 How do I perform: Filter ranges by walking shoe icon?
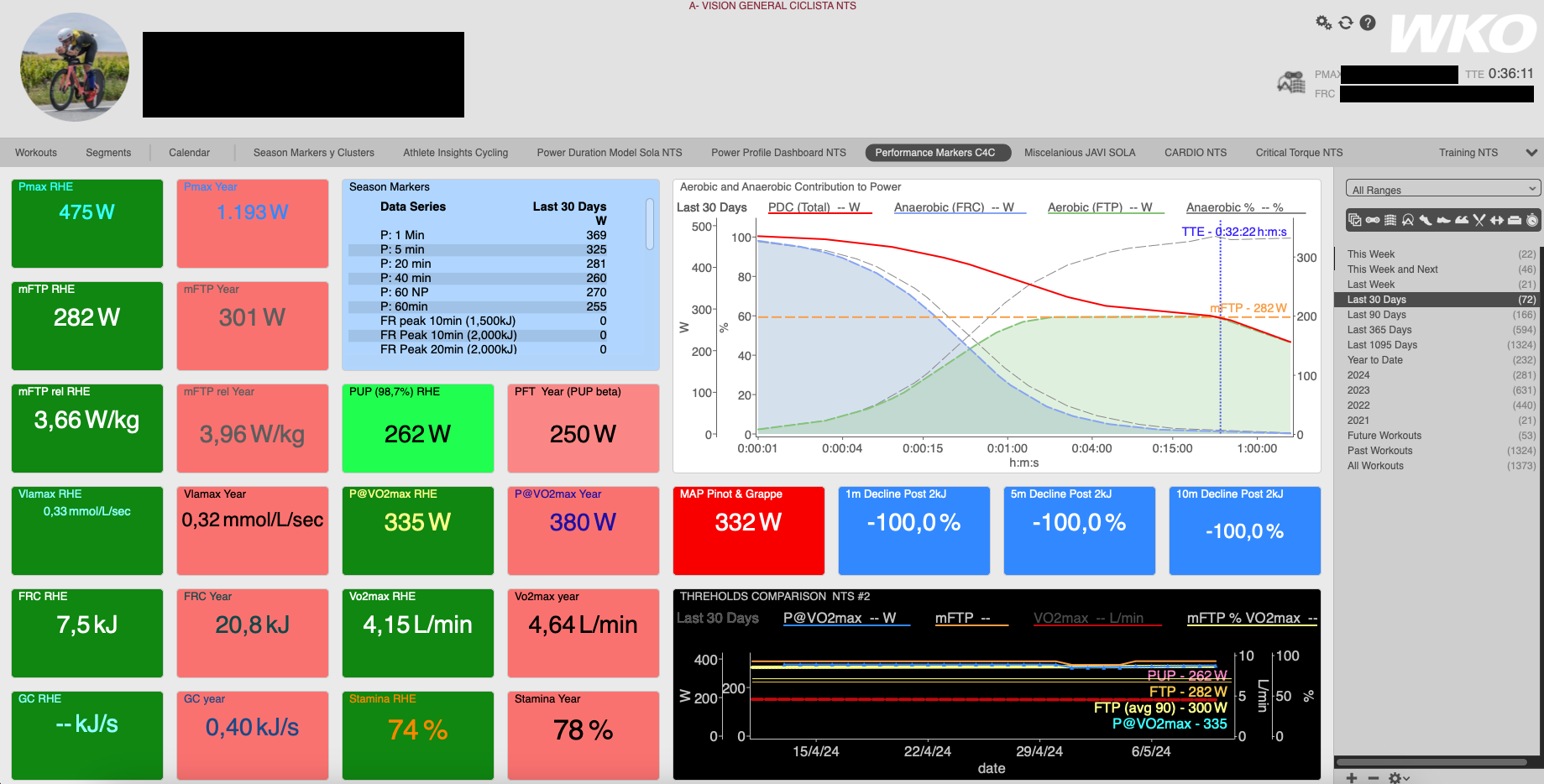click(1443, 221)
